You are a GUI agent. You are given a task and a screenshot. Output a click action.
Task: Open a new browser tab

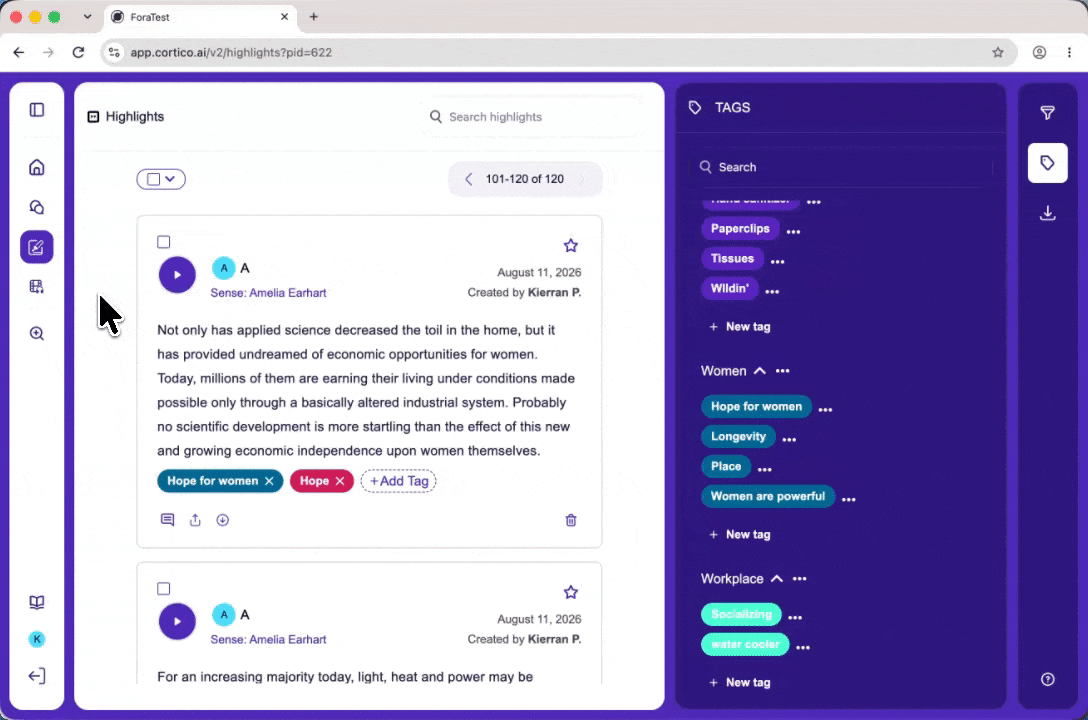[314, 17]
